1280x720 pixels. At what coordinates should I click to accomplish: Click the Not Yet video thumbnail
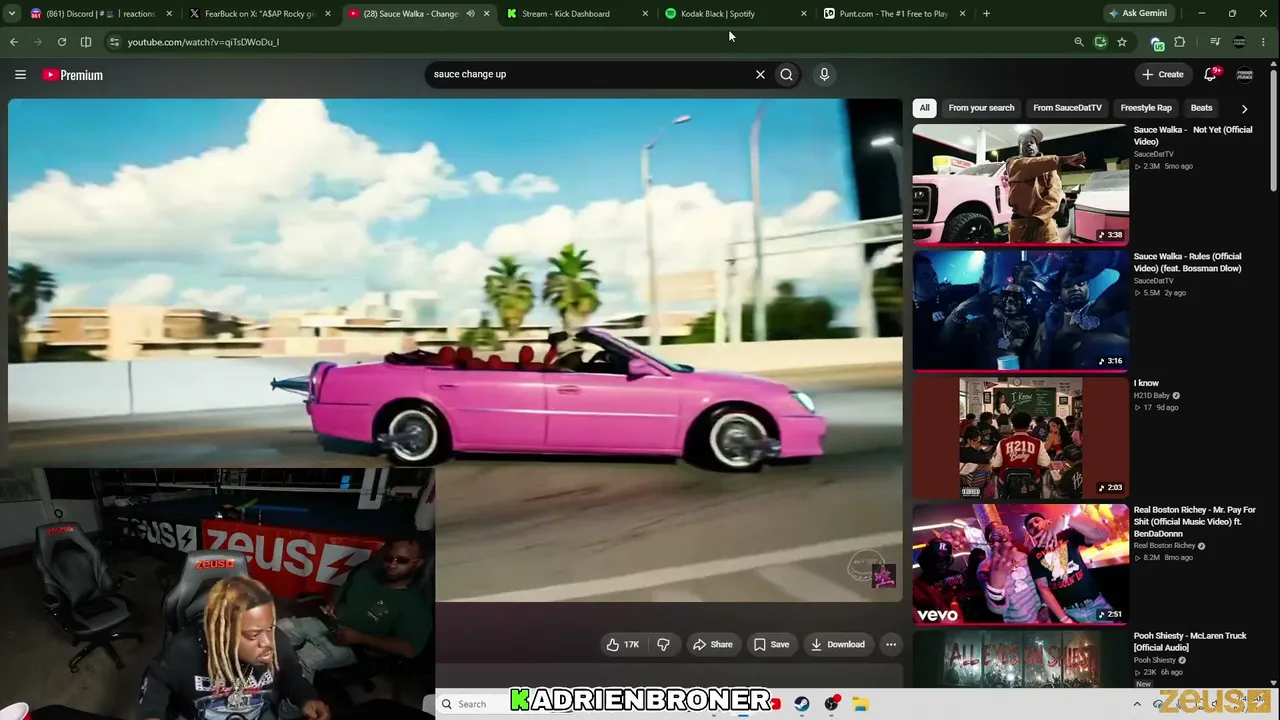[x=1021, y=184]
